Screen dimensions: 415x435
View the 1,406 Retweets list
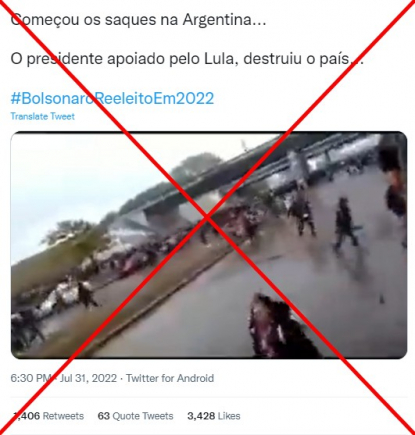click(48, 416)
